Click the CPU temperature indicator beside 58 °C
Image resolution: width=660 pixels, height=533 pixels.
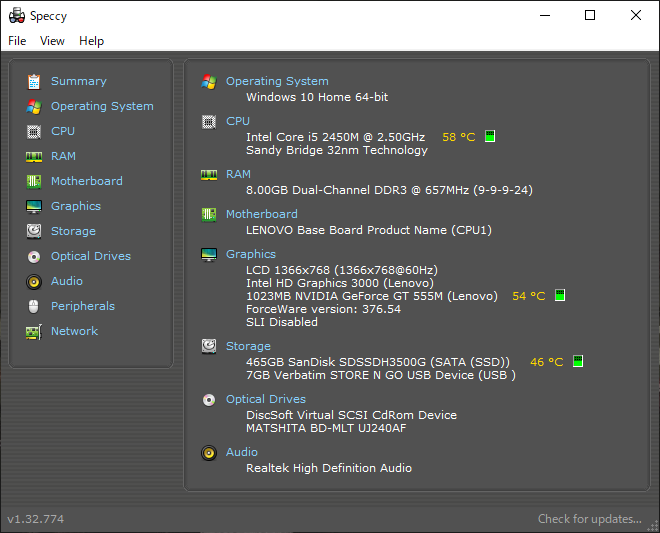[x=490, y=137]
